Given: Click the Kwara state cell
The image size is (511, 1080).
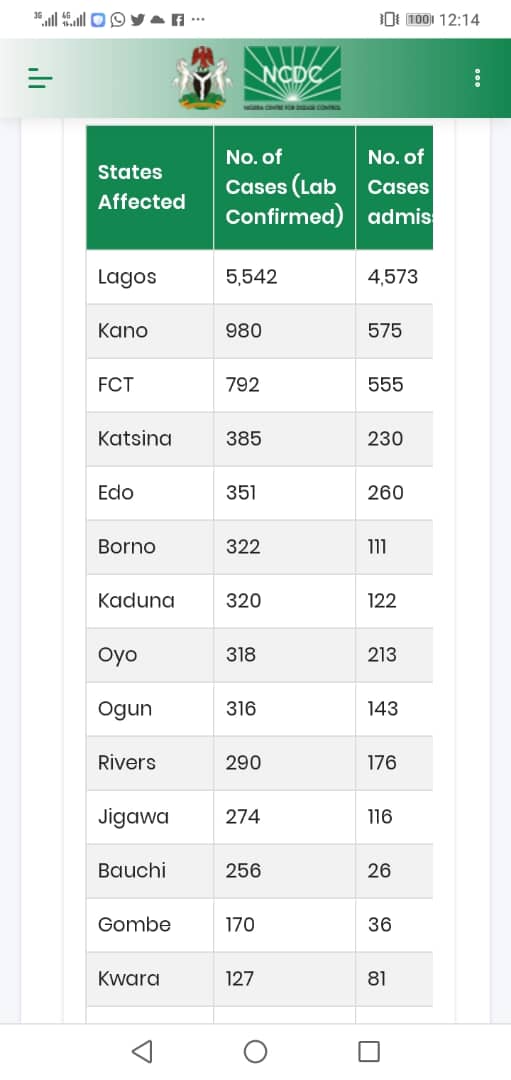Looking at the screenshot, I should click(x=150, y=979).
